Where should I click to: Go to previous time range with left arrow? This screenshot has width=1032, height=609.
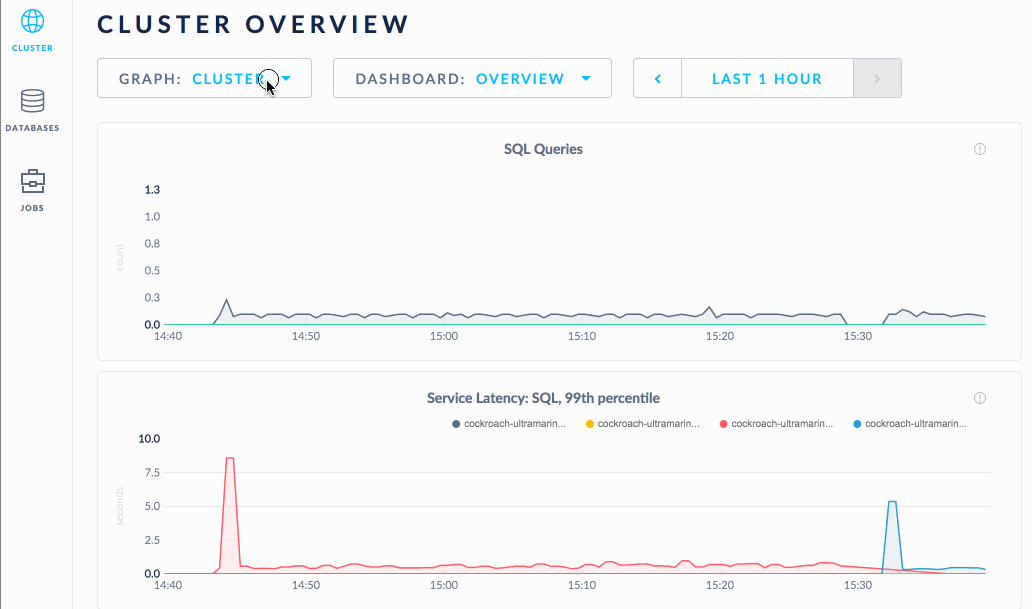[657, 79]
